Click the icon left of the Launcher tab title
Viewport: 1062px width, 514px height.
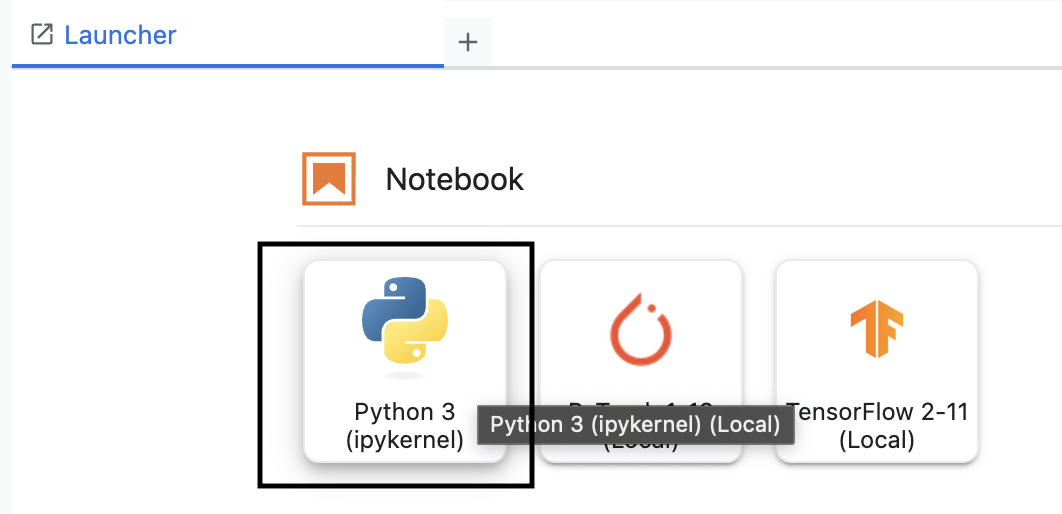[x=42, y=35]
